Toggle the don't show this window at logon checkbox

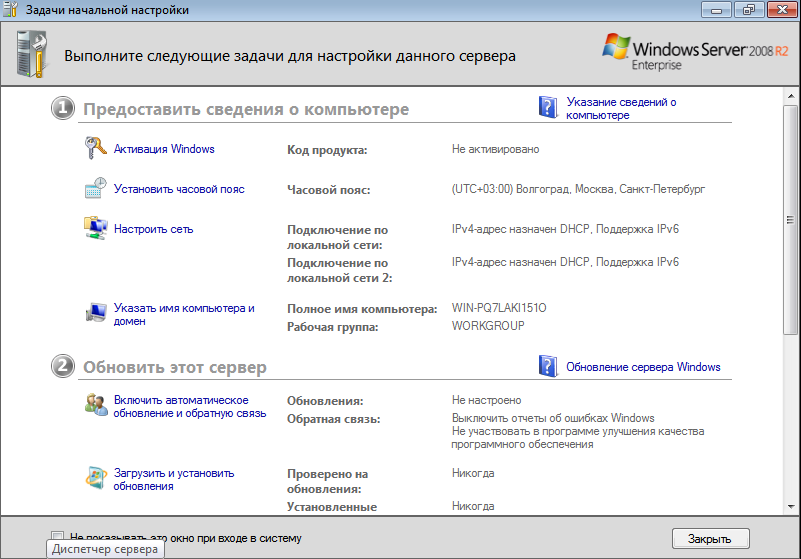(x=57, y=536)
